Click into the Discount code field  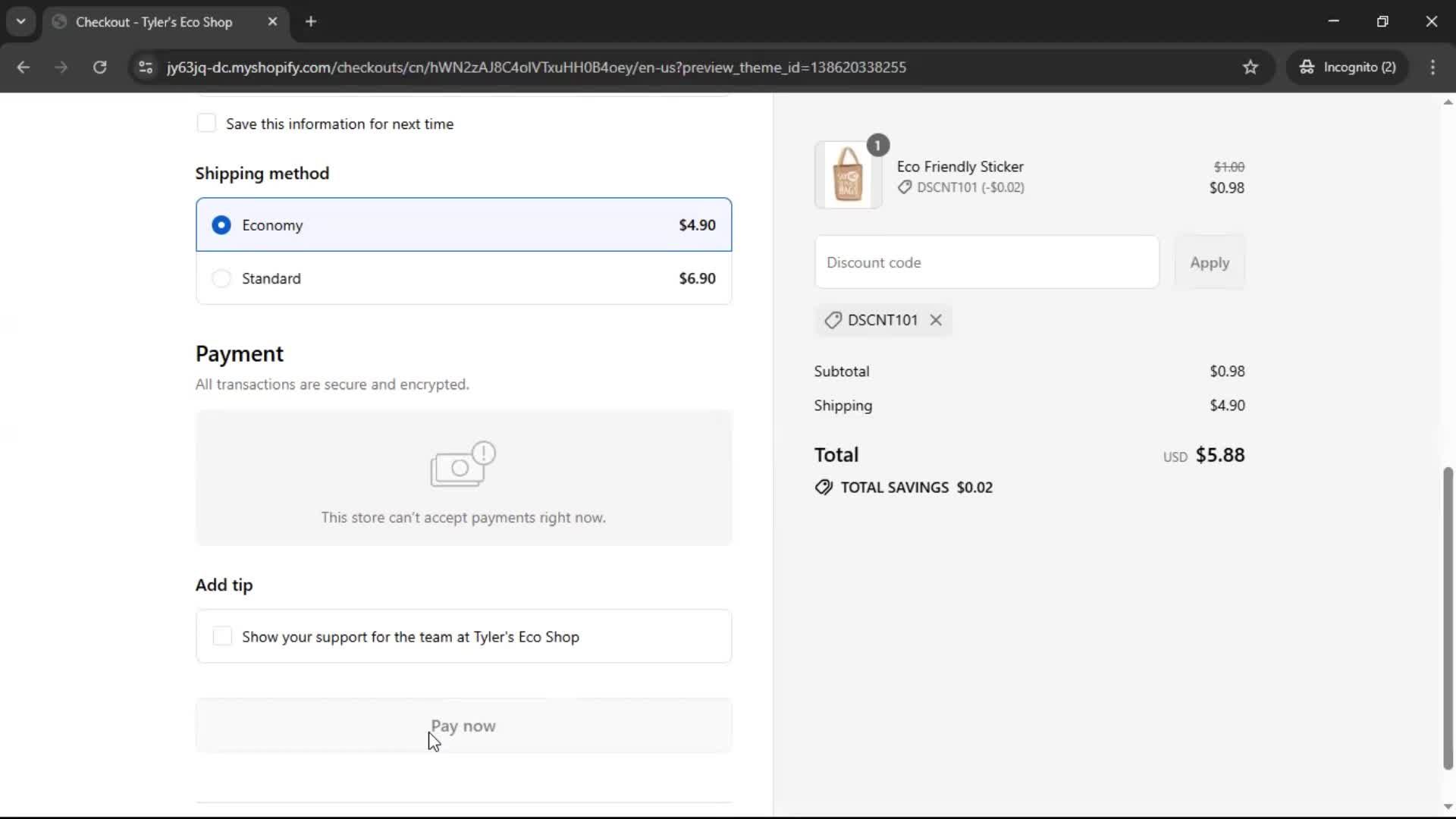click(x=986, y=262)
